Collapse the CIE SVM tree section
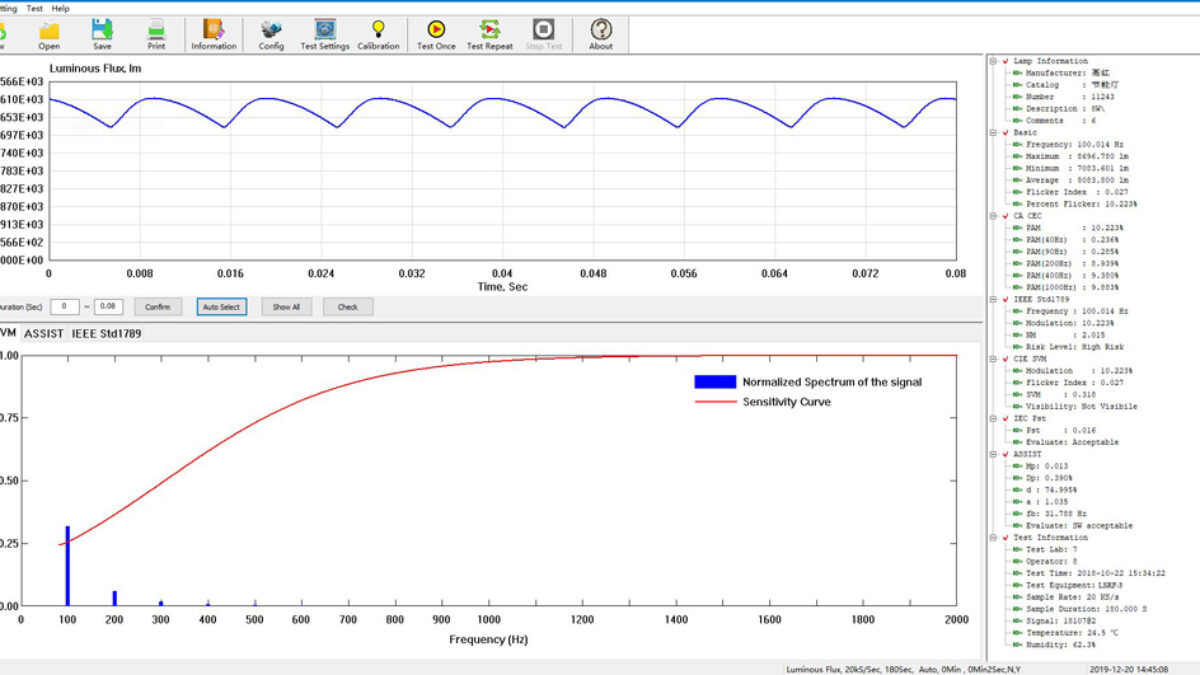Screen dimensions: 1200x675 coord(994,359)
